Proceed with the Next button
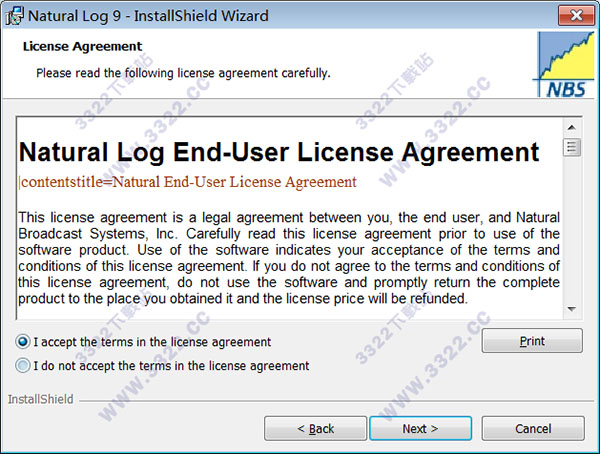Viewport: 600px width, 454px height. pos(420,428)
